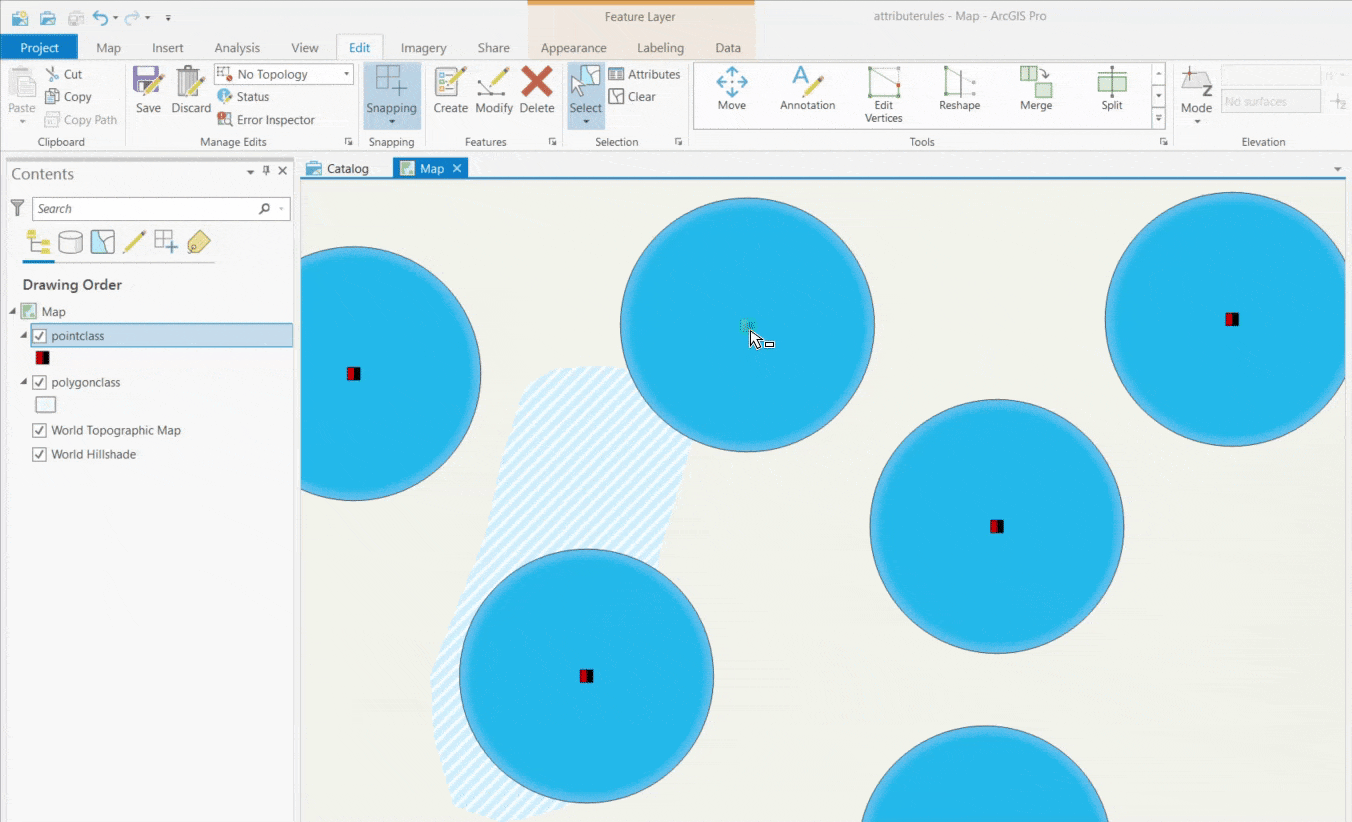This screenshot has width=1352, height=822.
Task: Click the pointclass red symbol swatch
Action: [x=42, y=357]
